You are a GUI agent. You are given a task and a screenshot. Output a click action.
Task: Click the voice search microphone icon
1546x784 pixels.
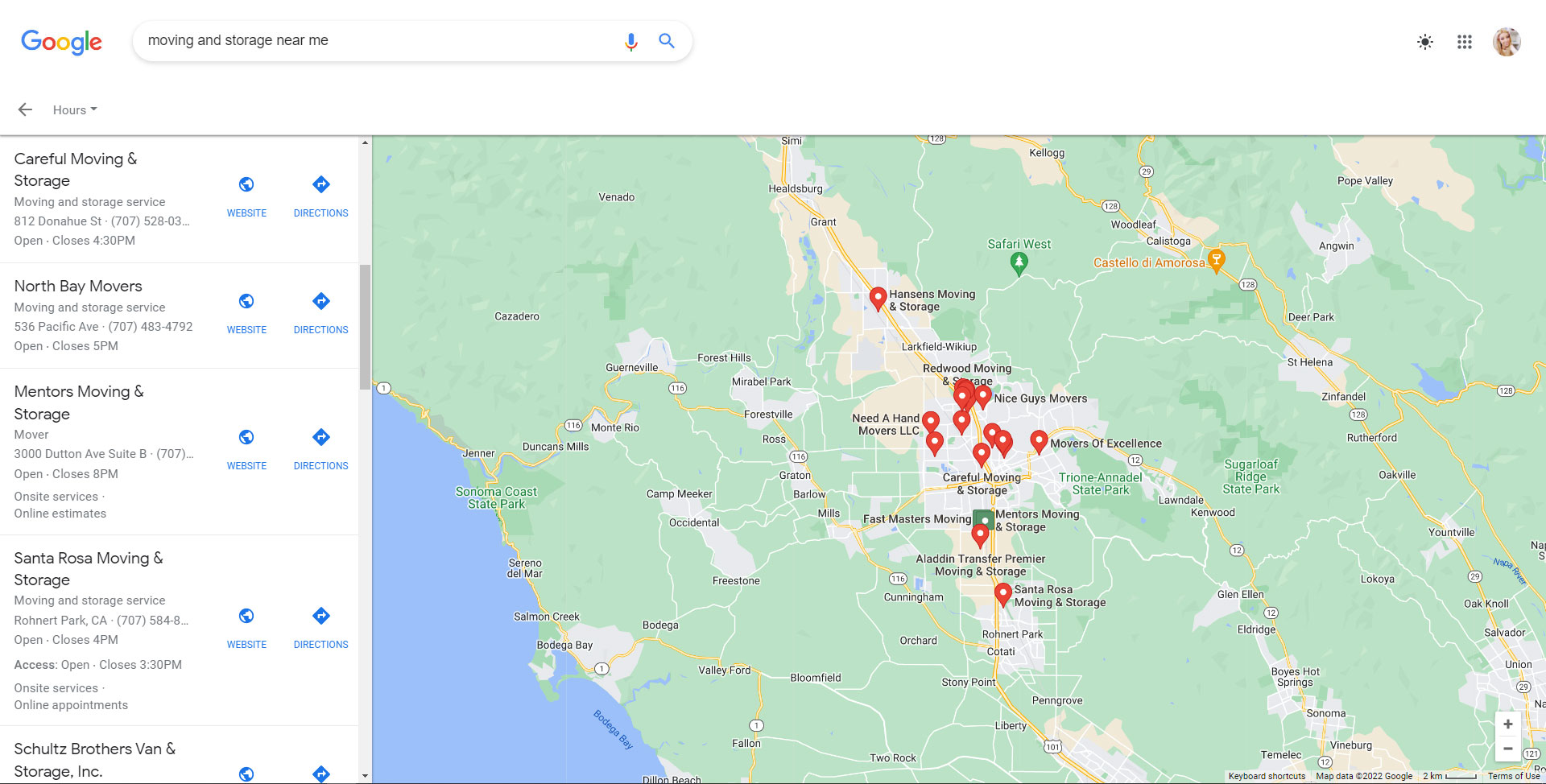[631, 41]
